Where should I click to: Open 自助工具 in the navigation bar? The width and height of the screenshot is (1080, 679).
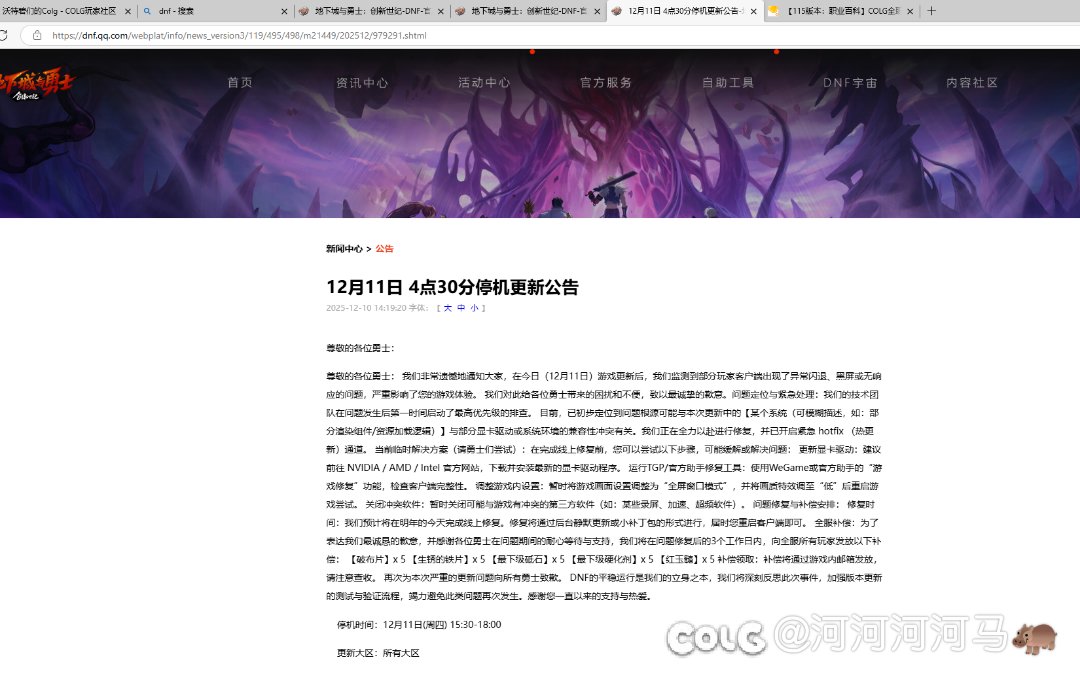point(728,83)
